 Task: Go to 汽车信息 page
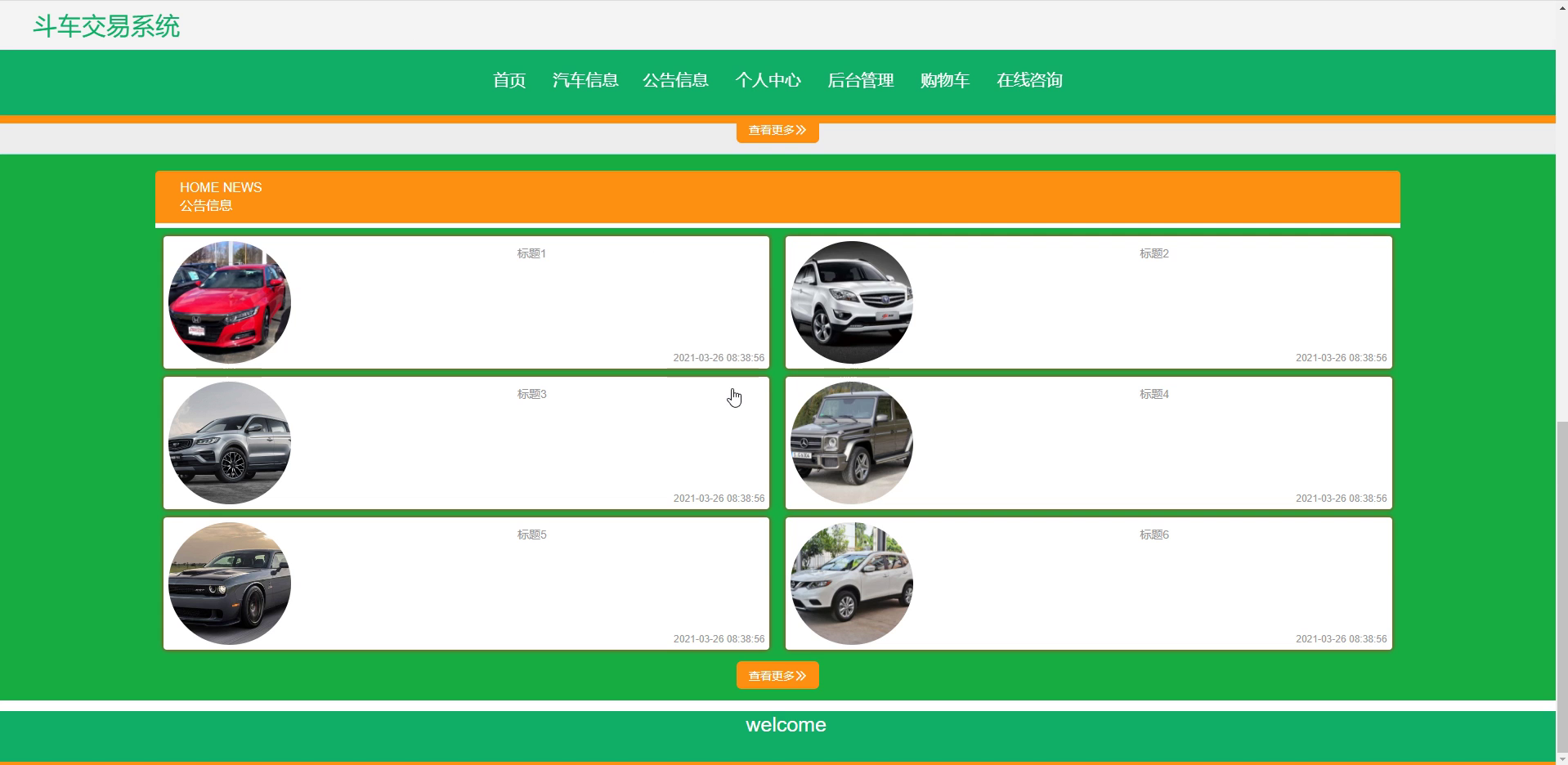click(585, 80)
